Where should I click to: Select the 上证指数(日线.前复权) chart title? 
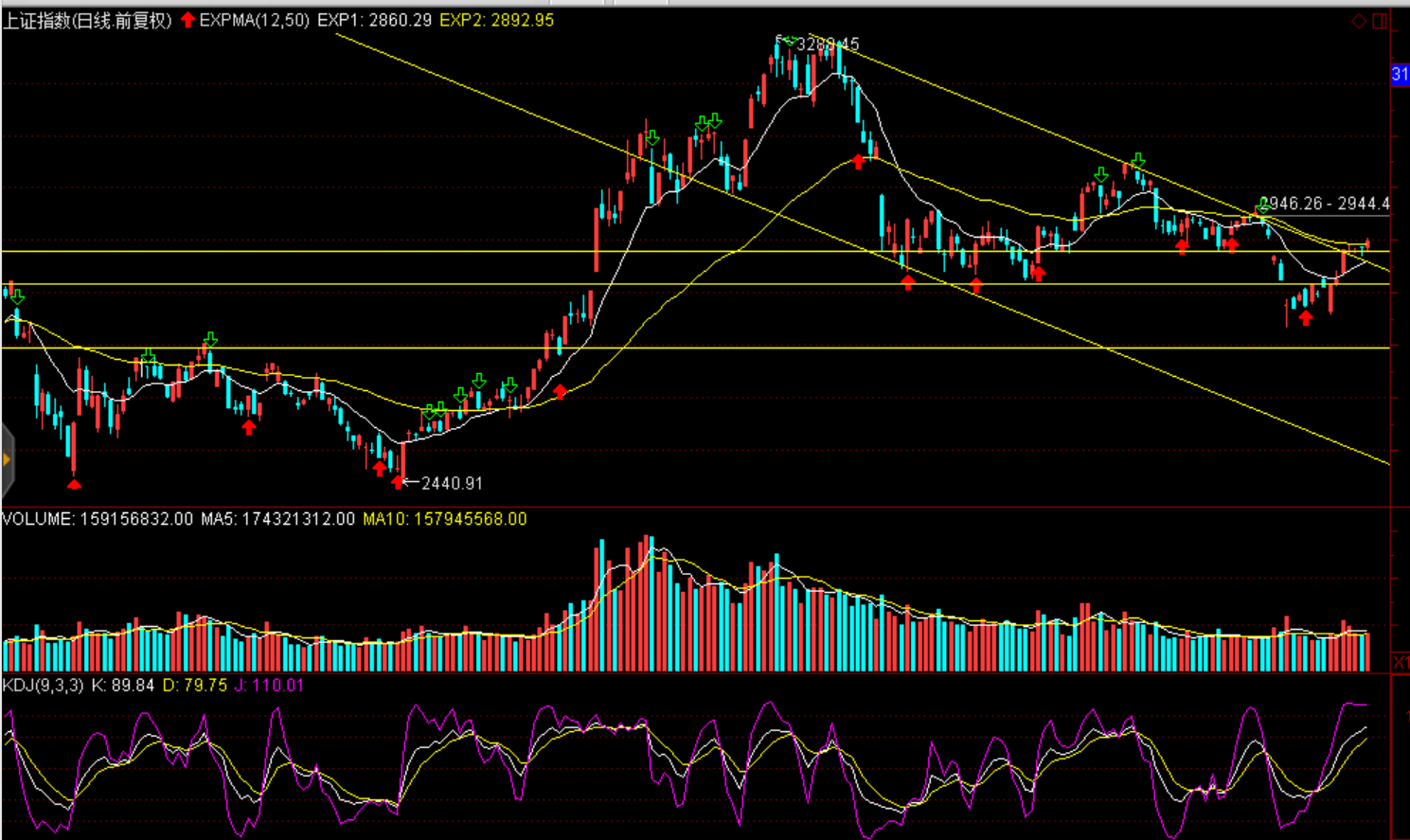(x=87, y=20)
